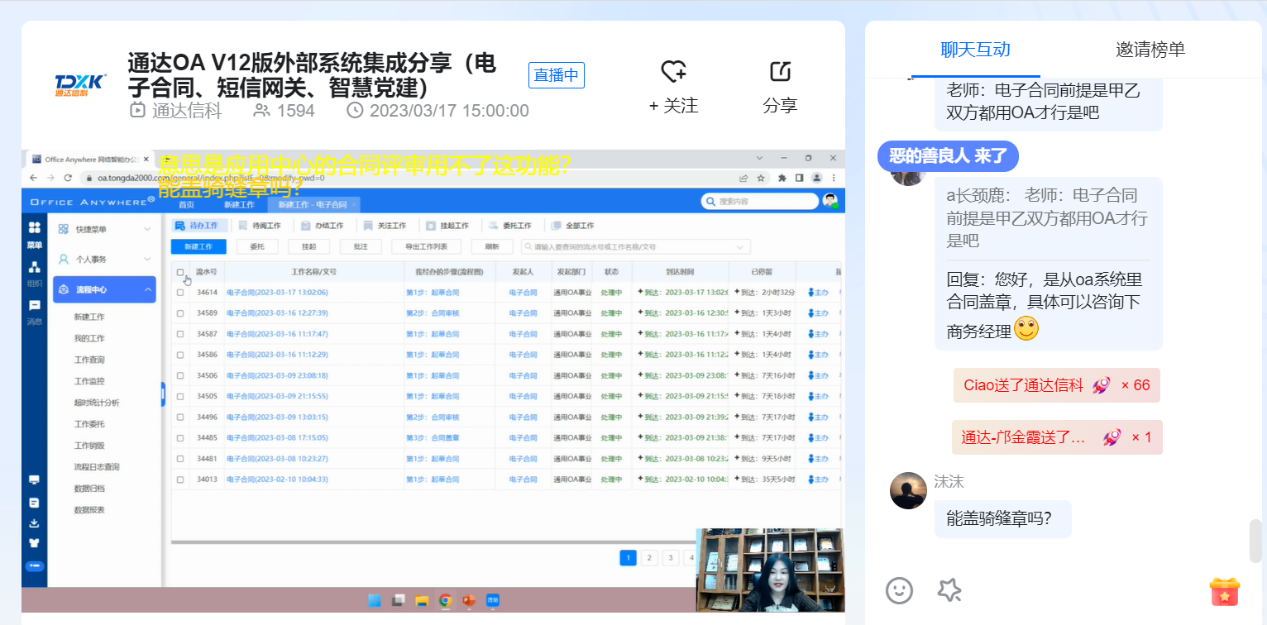Click Windows Start icon in video taskbar
This screenshot has width=1267, height=625.
click(x=374, y=600)
